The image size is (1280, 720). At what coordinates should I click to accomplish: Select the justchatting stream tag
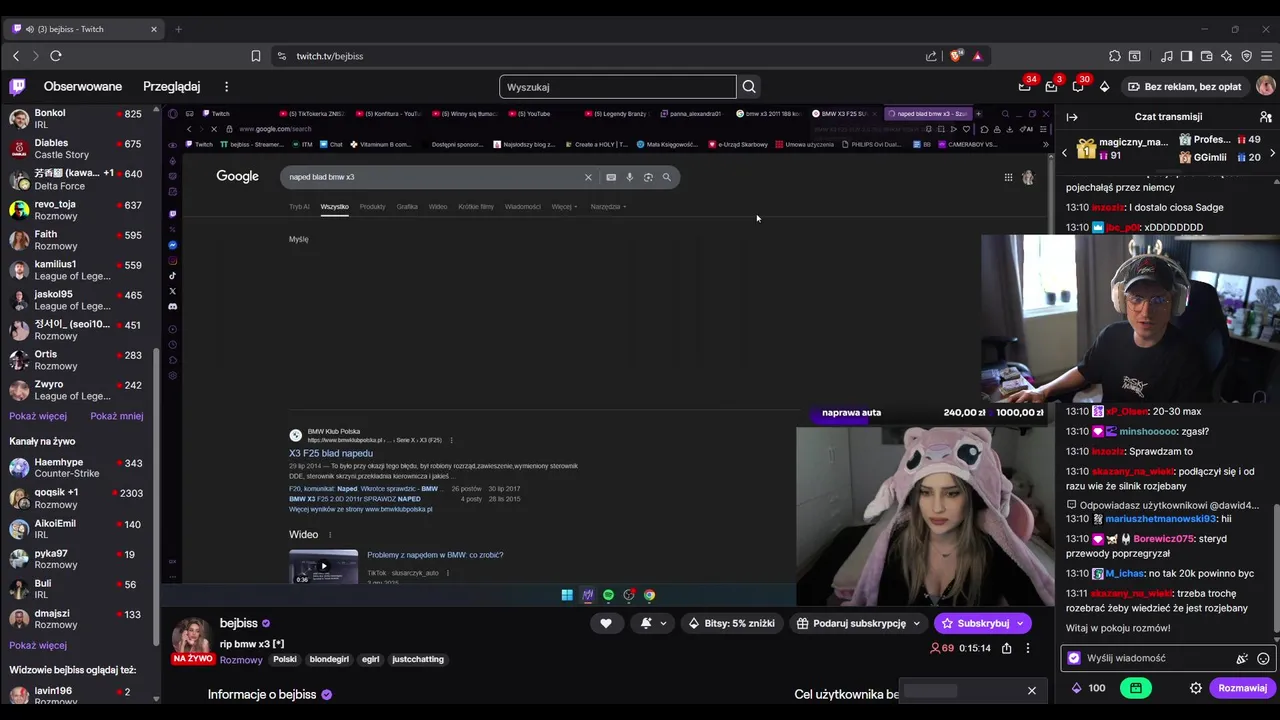point(418,659)
